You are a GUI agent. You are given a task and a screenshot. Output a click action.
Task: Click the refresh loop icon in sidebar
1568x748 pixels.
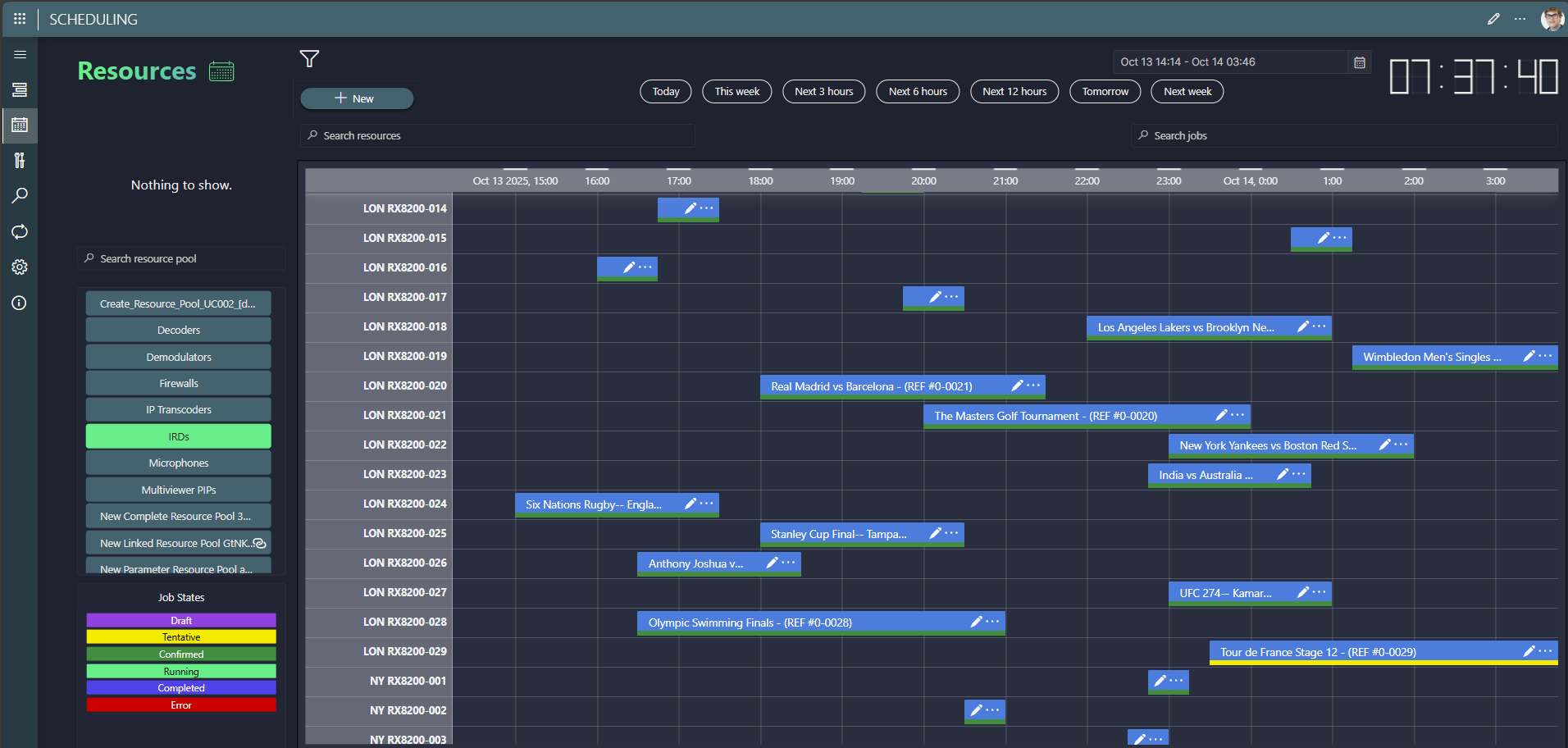click(x=20, y=232)
